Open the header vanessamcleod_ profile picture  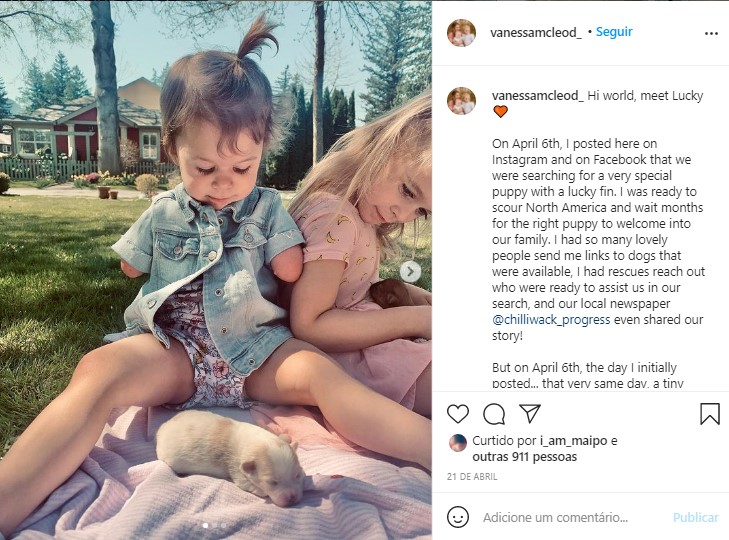coord(461,33)
